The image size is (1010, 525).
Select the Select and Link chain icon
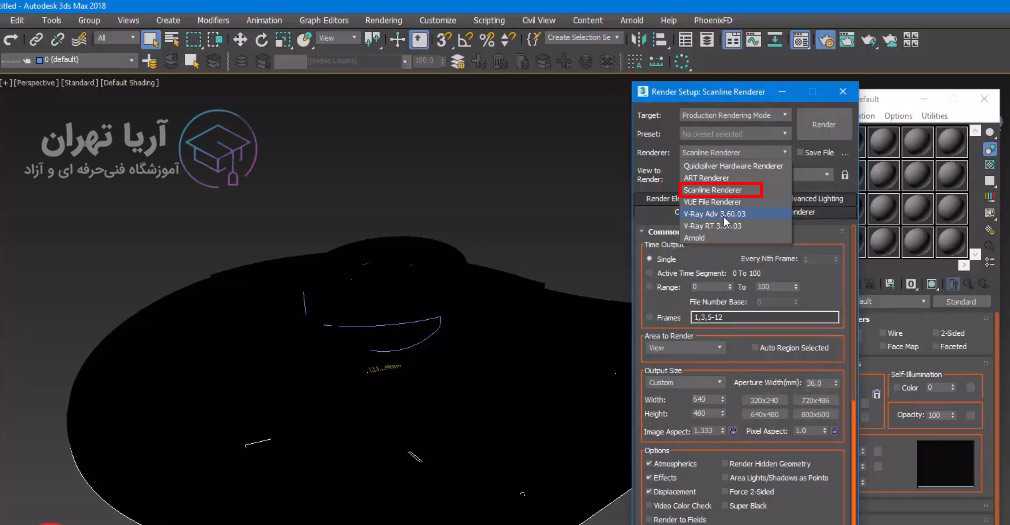pyautogui.click(x=36, y=40)
